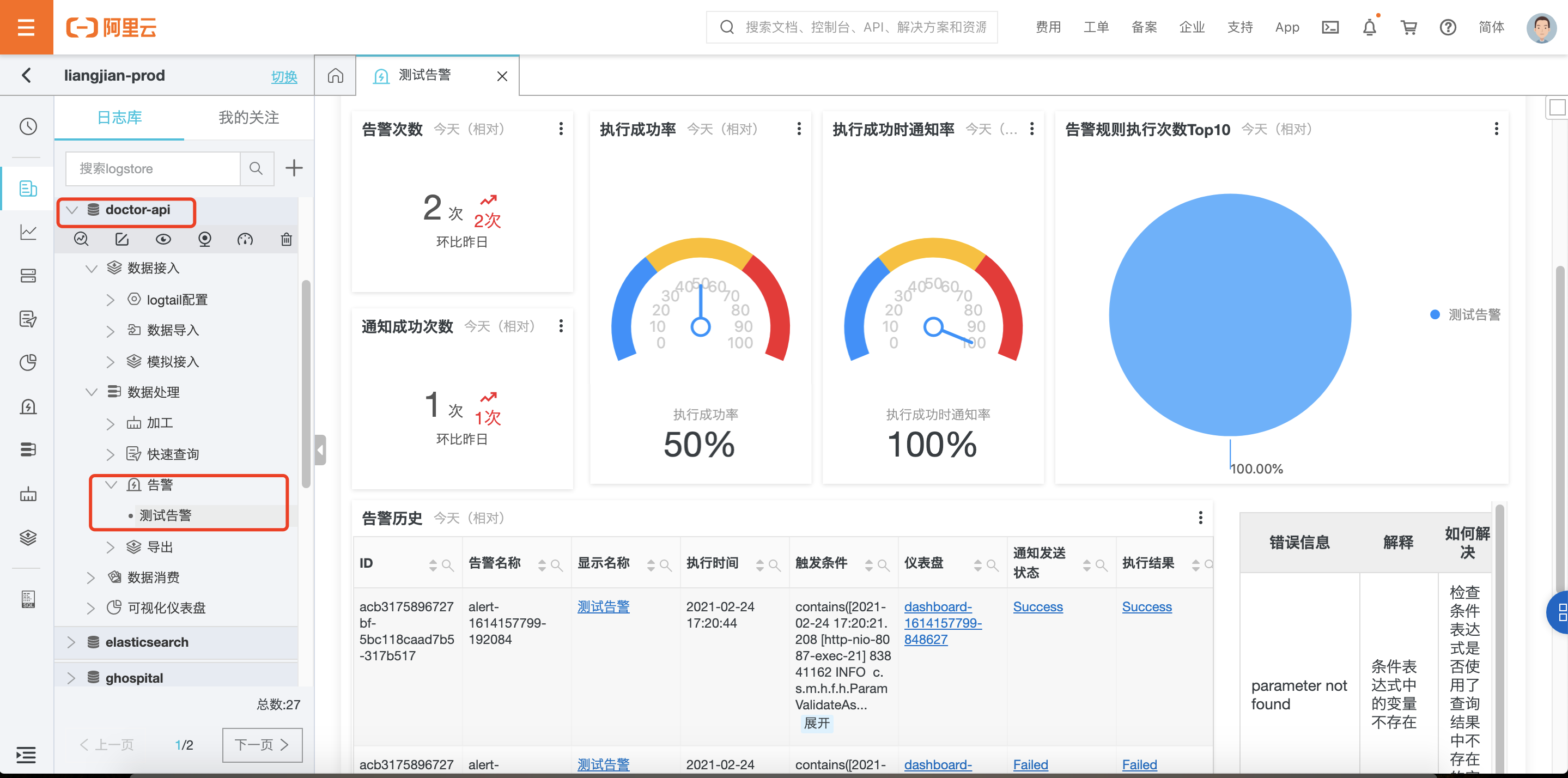The width and height of the screenshot is (1568, 778).
Task: Open the Cloud Shell terminal icon
Action: [1330, 27]
